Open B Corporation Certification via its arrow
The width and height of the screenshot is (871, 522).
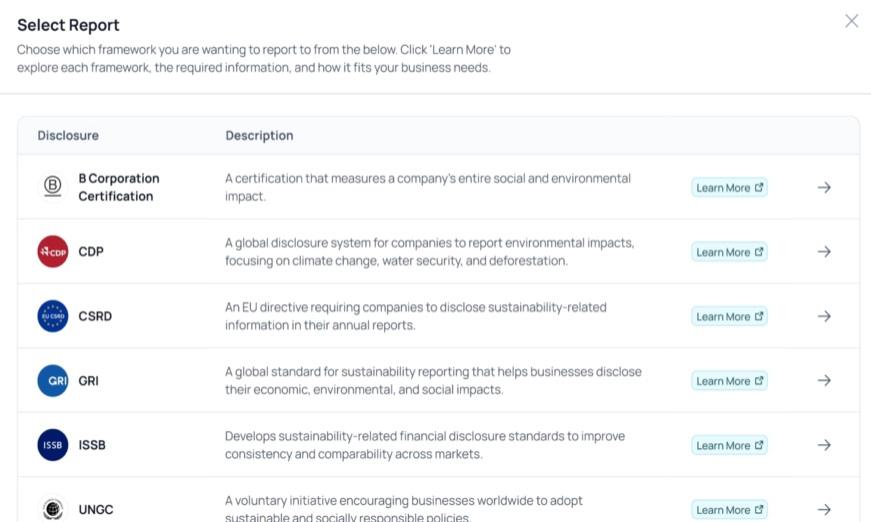point(824,187)
